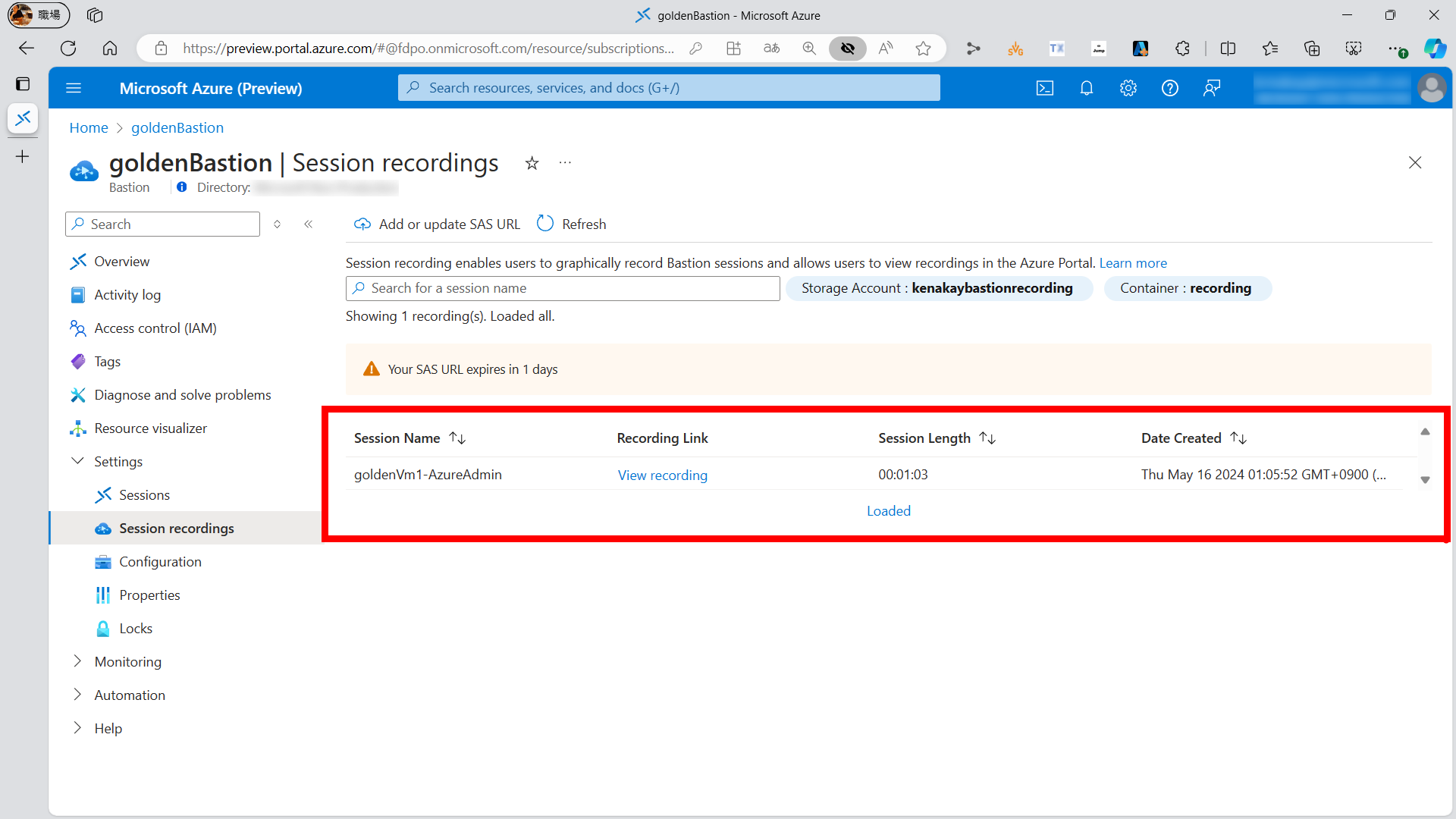1456x819 pixels.
Task: Open Configuration under Settings
Action: (160, 562)
